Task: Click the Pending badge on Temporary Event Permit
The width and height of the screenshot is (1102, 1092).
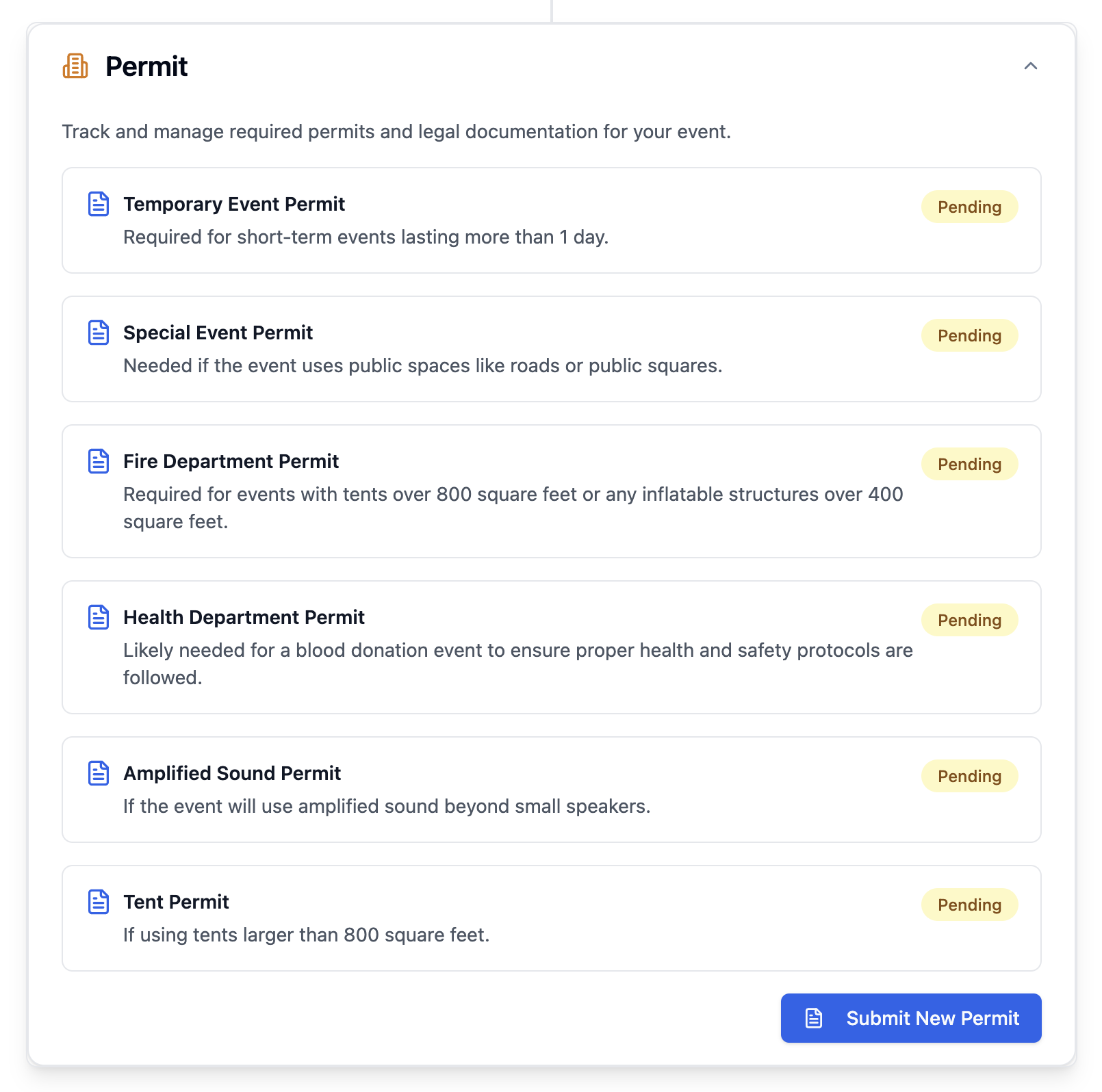Action: click(x=969, y=207)
